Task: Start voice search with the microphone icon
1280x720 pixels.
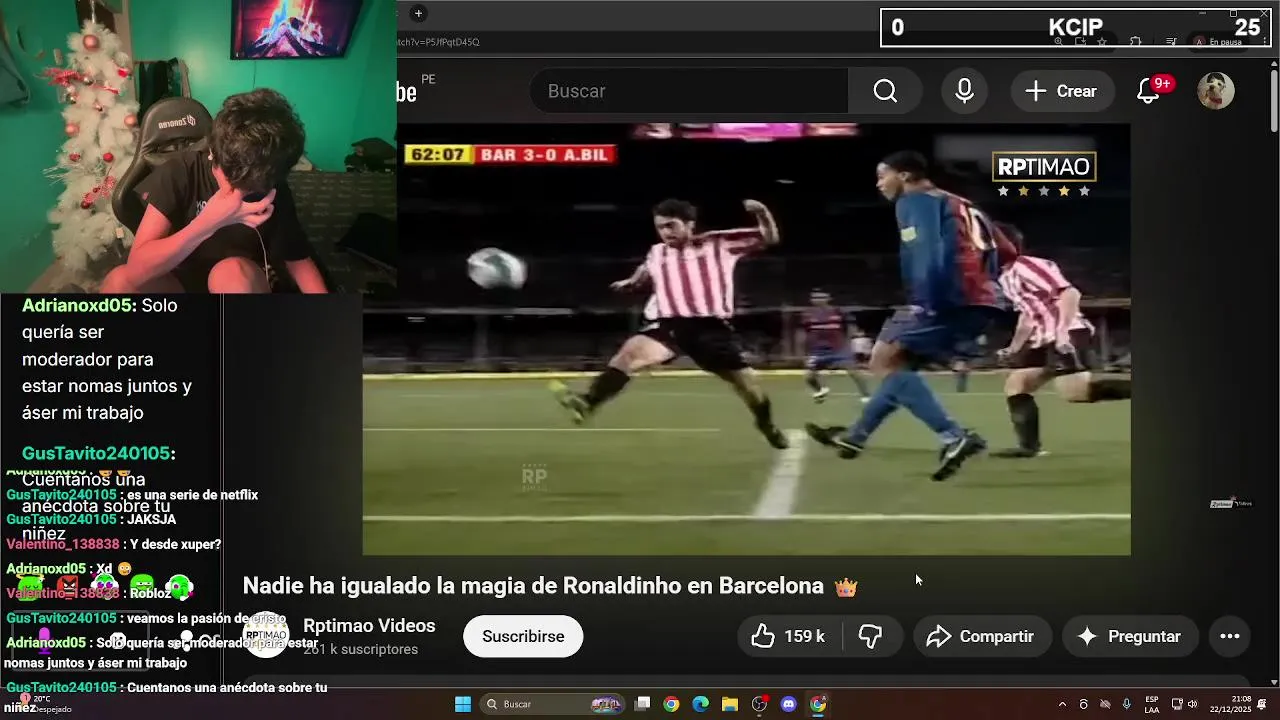Action: [964, 91]
